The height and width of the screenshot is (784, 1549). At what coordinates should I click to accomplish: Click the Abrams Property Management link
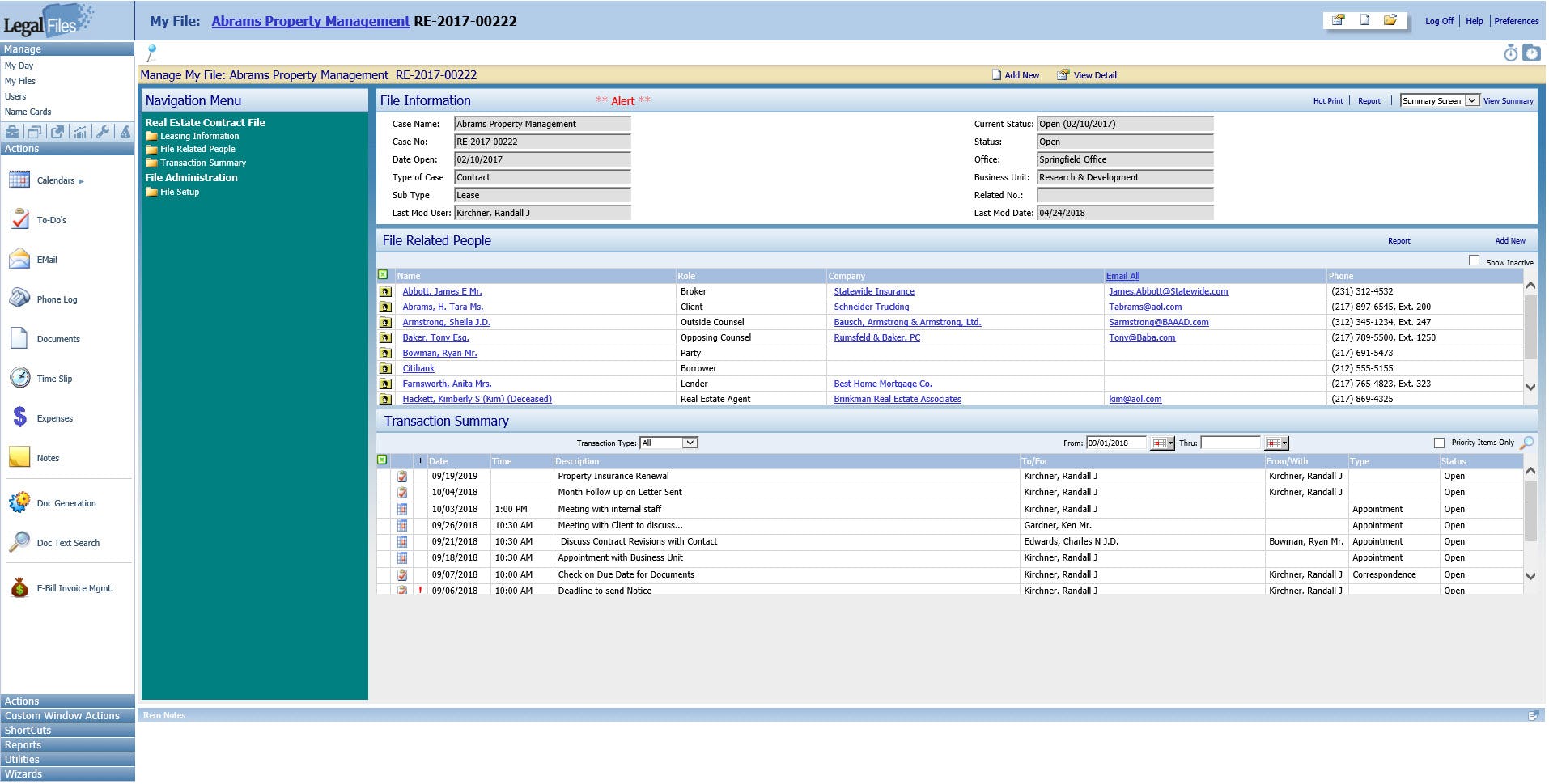tap(309, 20)
